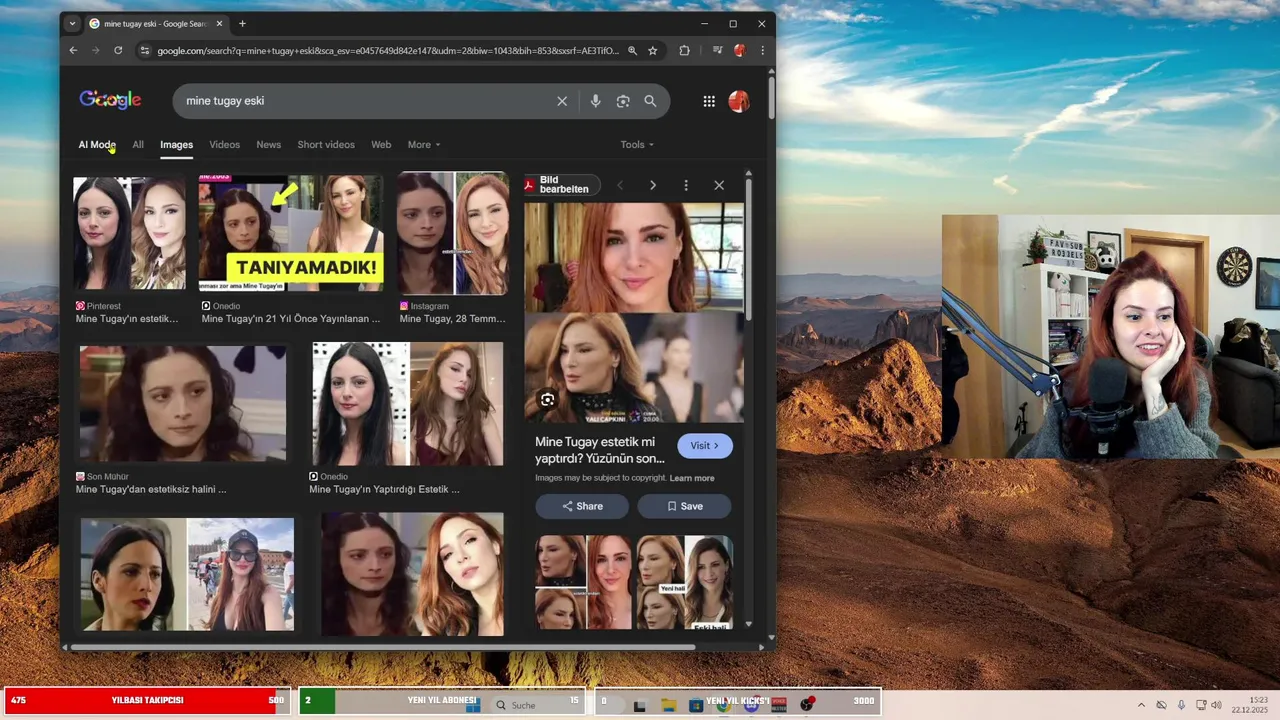The width and height of the screenshot is (1280, 720).
Task: Open the media control icon in the Chrome toolbar
Action: (717, 50)
